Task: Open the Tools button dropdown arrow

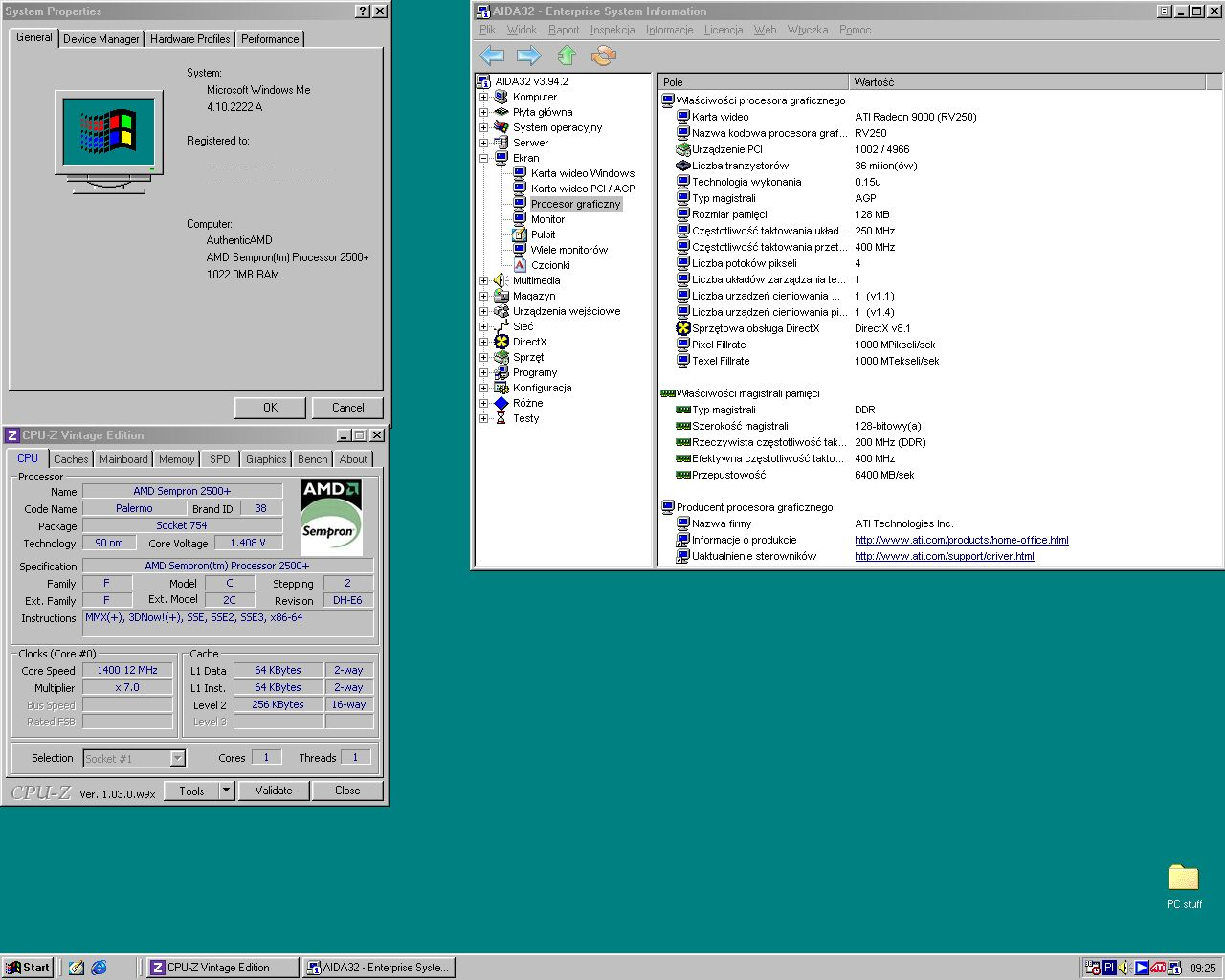Action: point(227,791)
